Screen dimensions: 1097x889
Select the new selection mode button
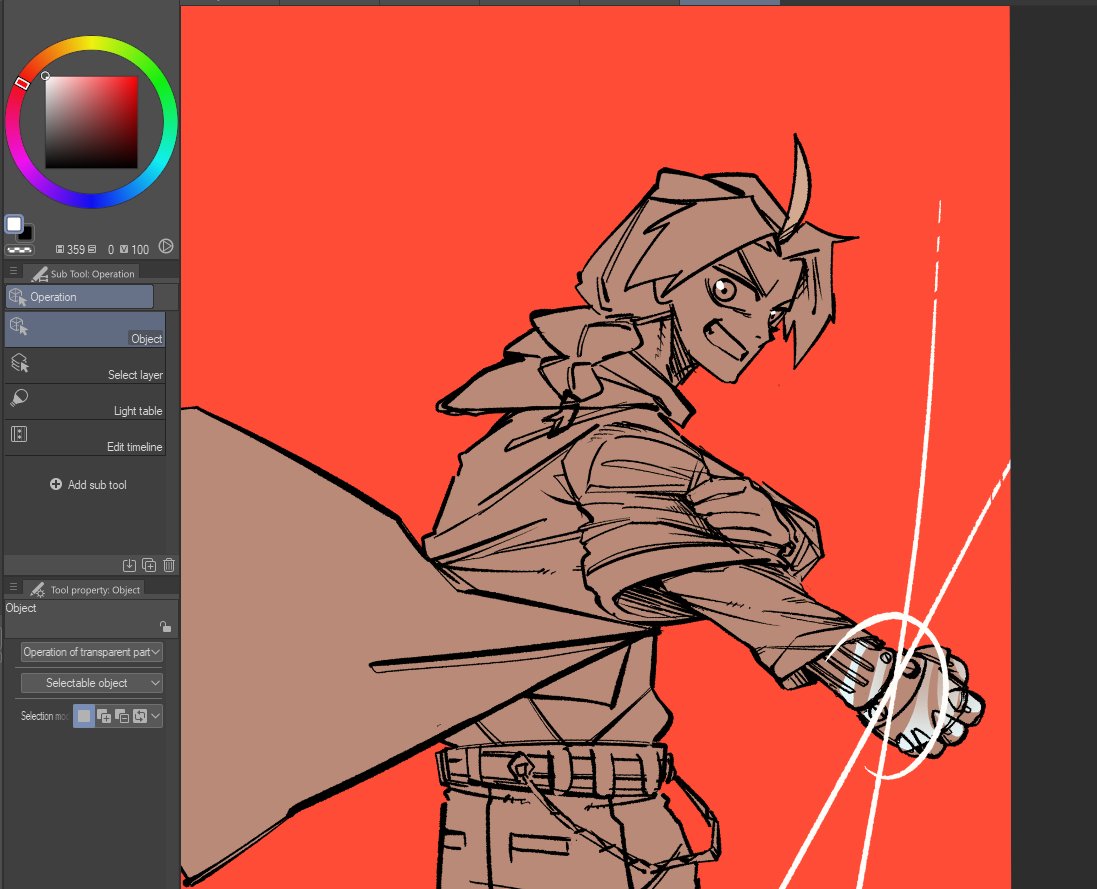84,716
